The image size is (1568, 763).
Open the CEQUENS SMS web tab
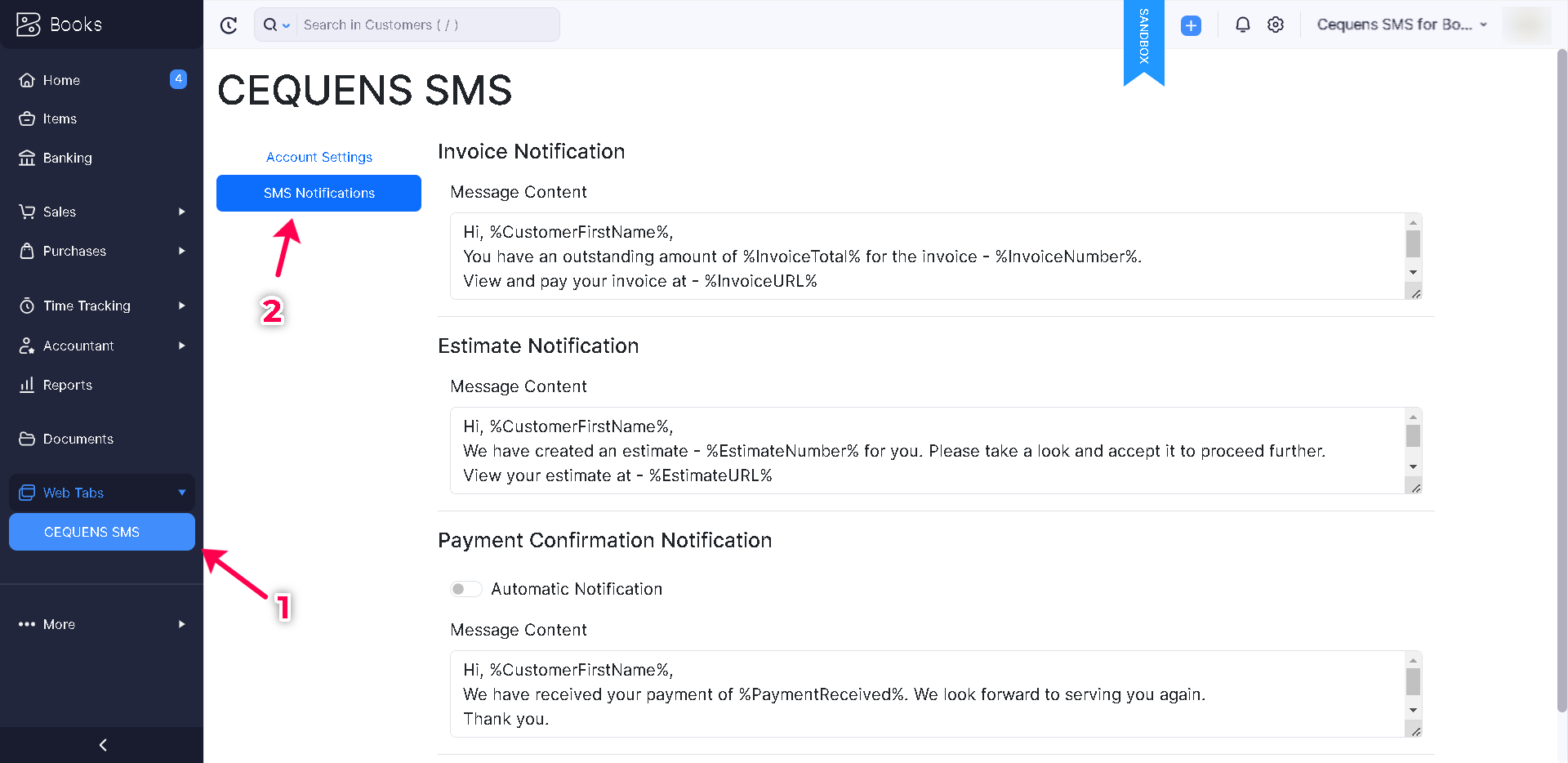tap(102, 532)
